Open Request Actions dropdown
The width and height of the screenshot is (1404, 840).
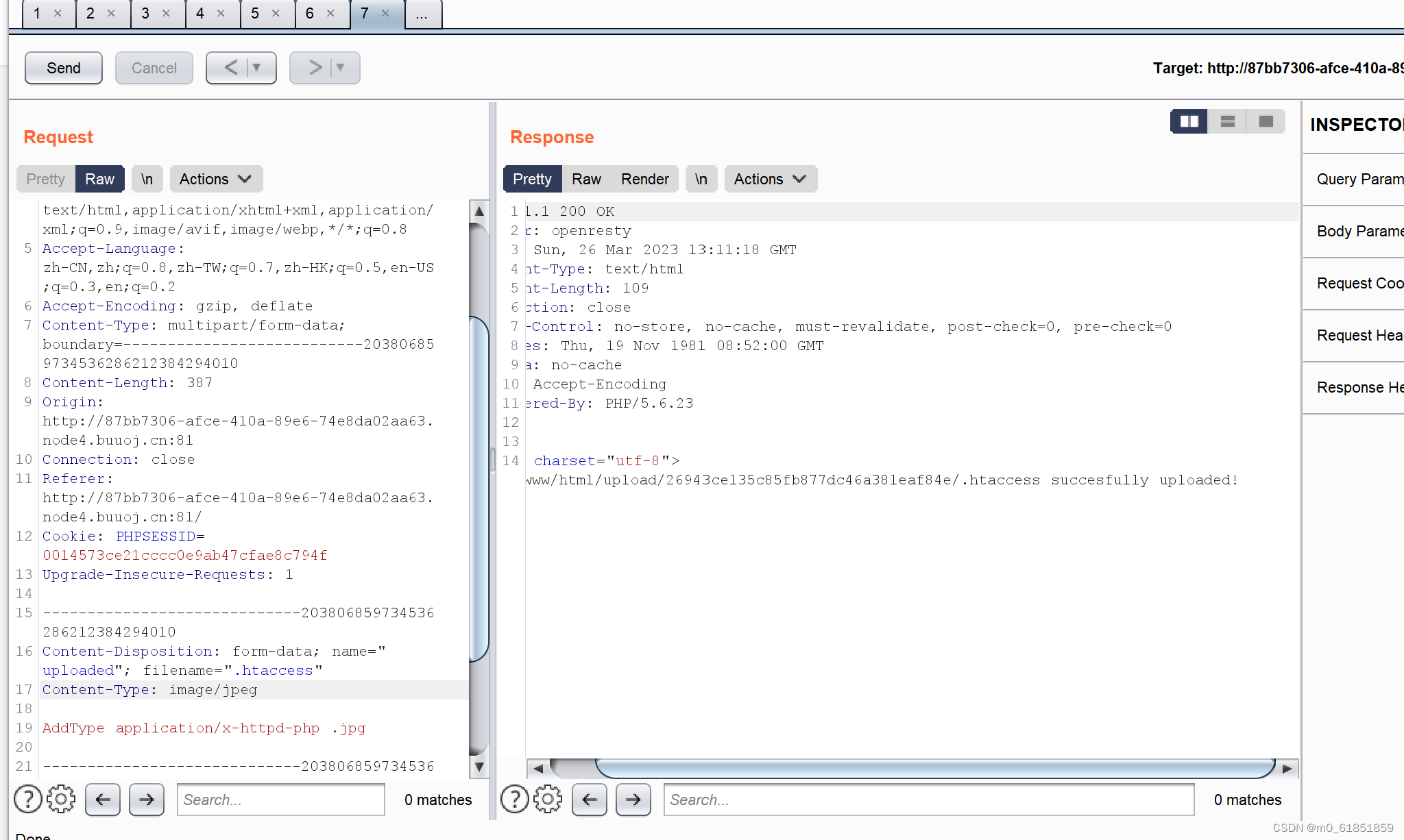(215, 179)
